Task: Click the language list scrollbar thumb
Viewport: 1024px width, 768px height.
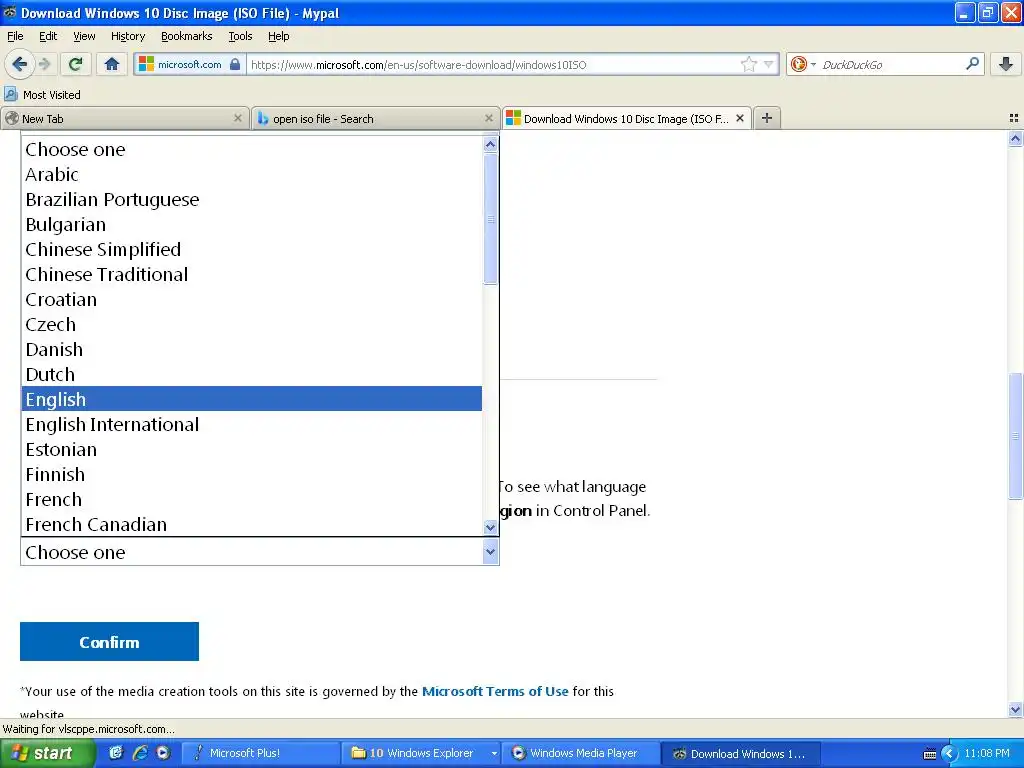Action: [x=490, y=219]
